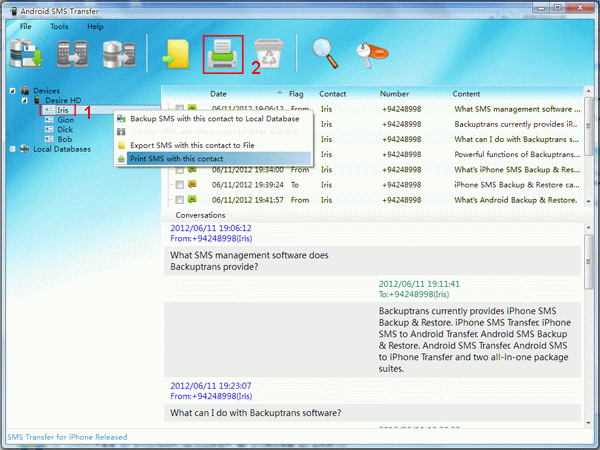Viewport: 600px width, 450px height.
Task: Expand the Local Databases tree node
Action: tap(13, 149)
